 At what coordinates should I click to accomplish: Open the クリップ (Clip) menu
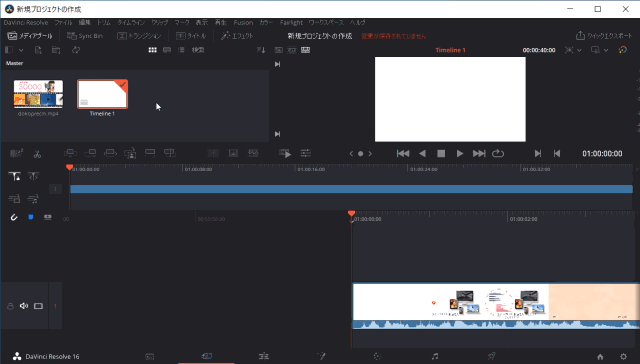click(x=160, y=22)
